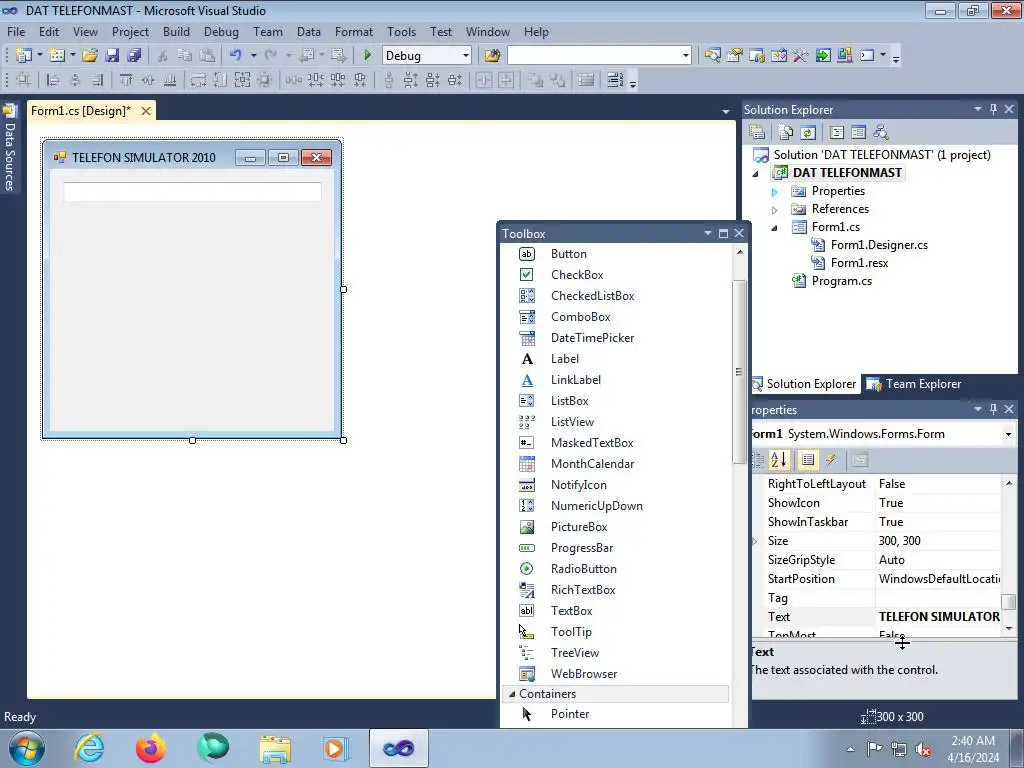Collapse the Form1.cs tree node
1024x768 pixels.
click(775, 227)
